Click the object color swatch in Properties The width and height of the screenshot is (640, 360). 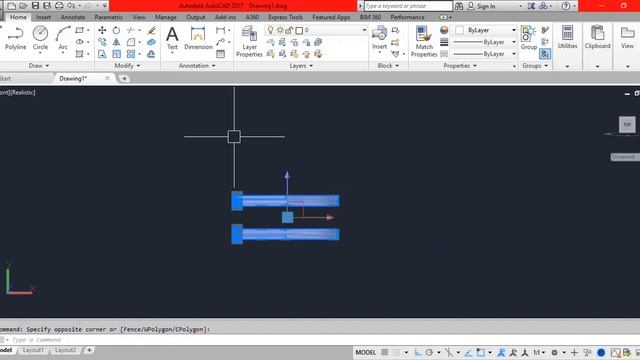[460, 30]
